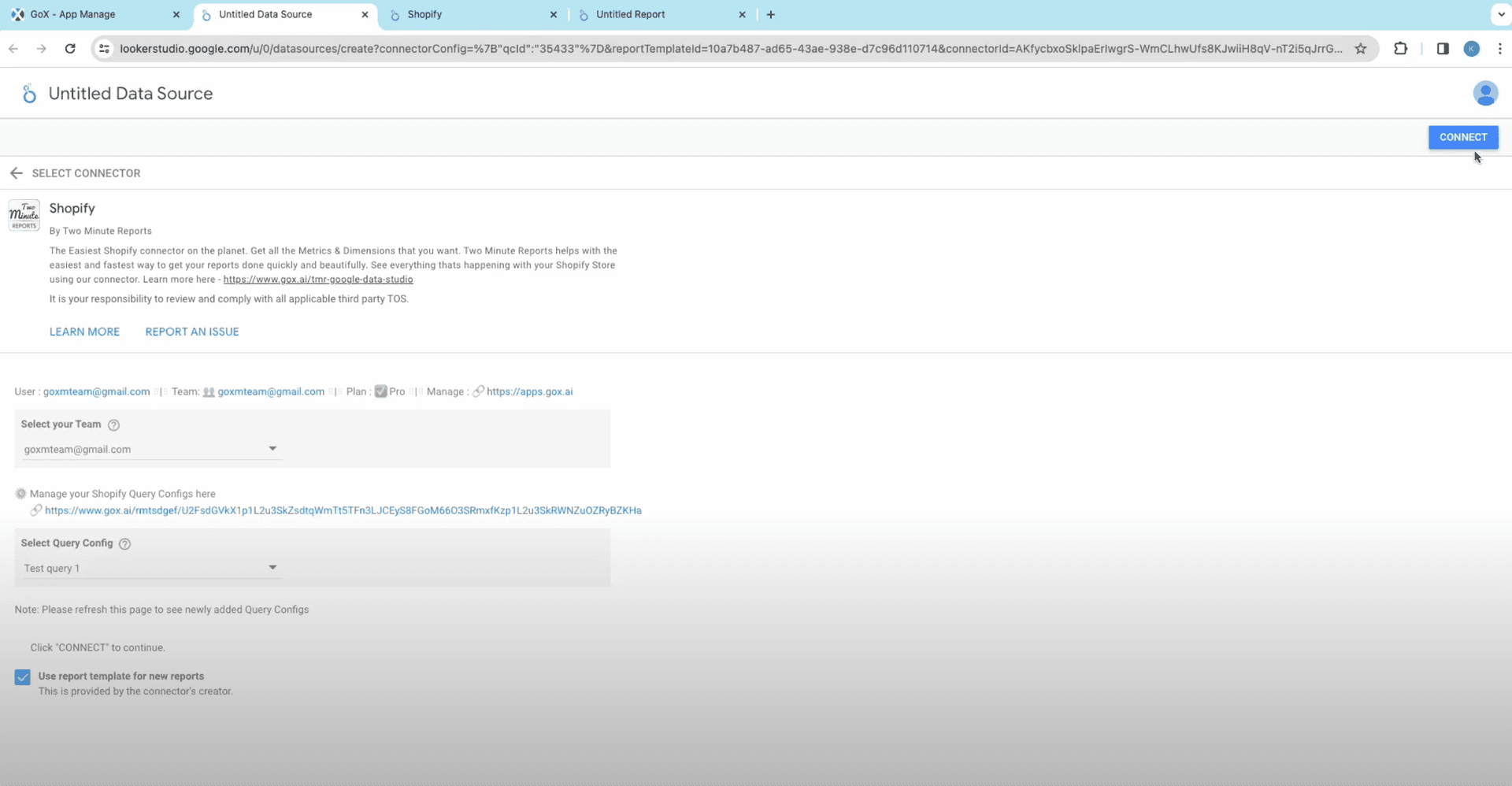
Task: Click the LEARN MORE link
Action: coord(84,332)
